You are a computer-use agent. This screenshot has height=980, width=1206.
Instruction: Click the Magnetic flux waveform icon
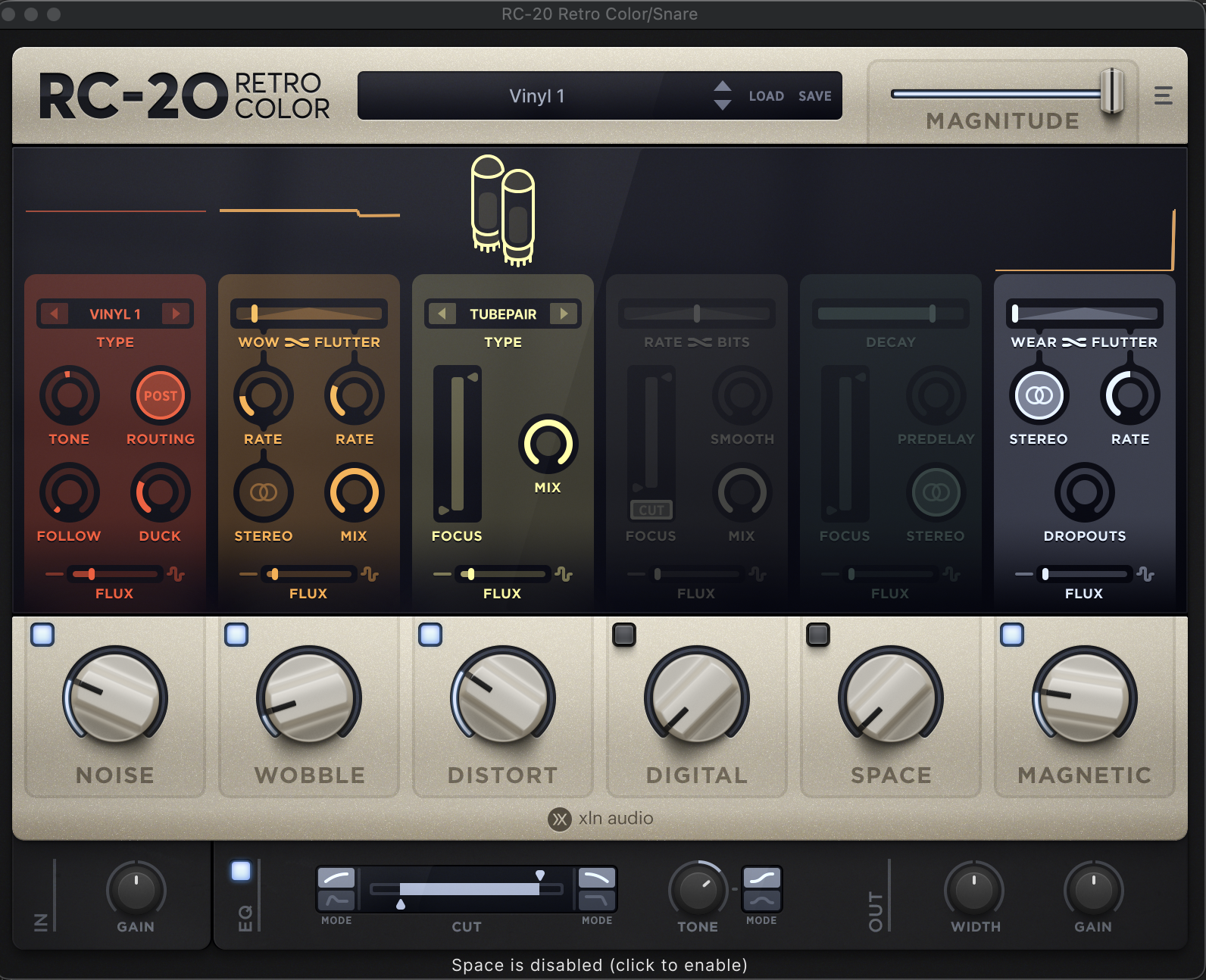1146,574
